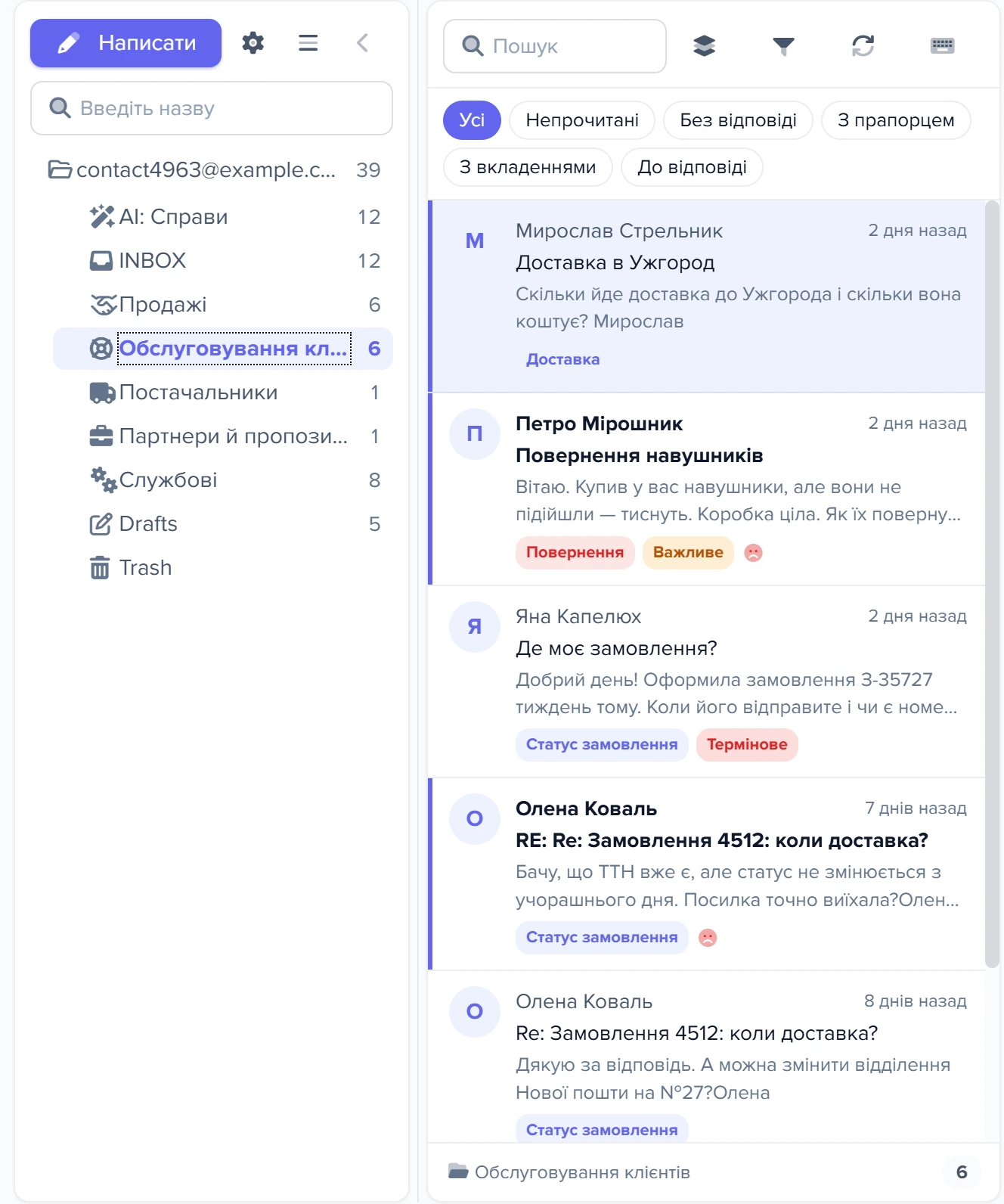The image size is (1004, 1204).
Task: Toggle the Непрочитані filter chip
Action: pyautogui.click(x=582, y=120)
